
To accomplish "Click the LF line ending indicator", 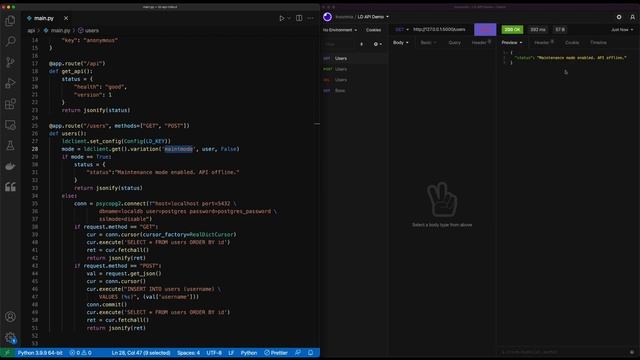I will pos(231,353).
